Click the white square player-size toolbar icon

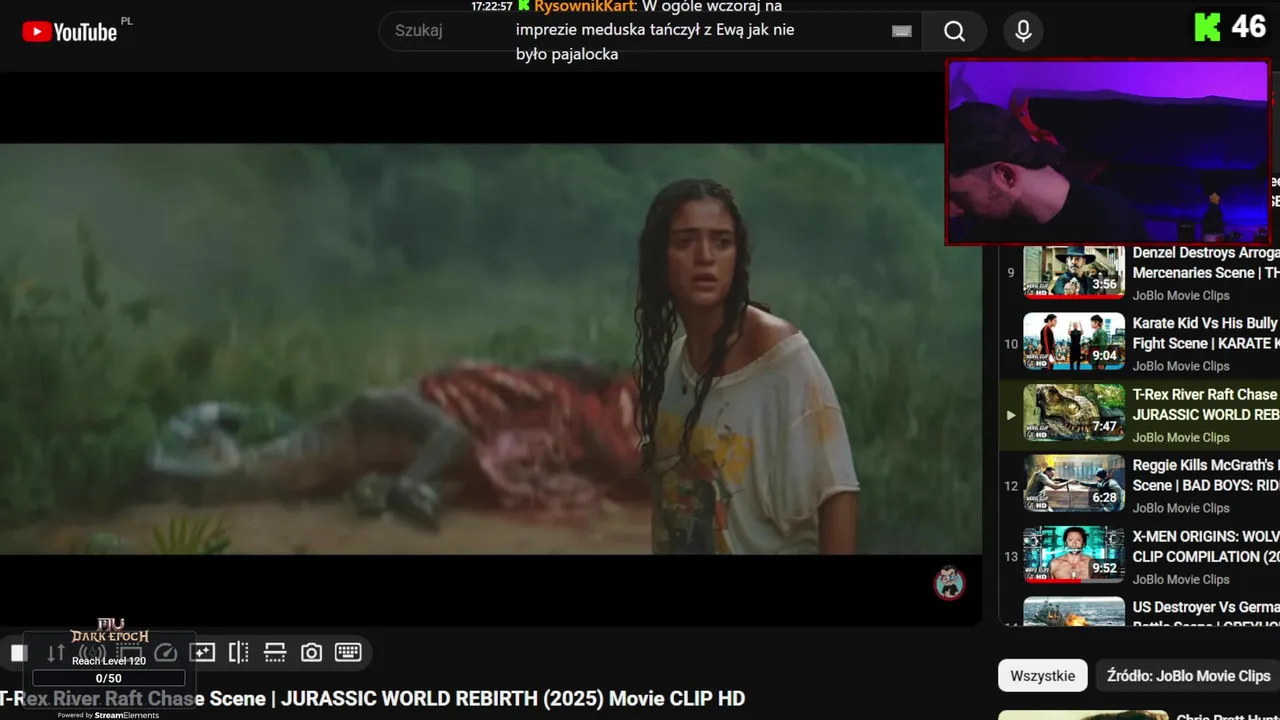[19, 653]
